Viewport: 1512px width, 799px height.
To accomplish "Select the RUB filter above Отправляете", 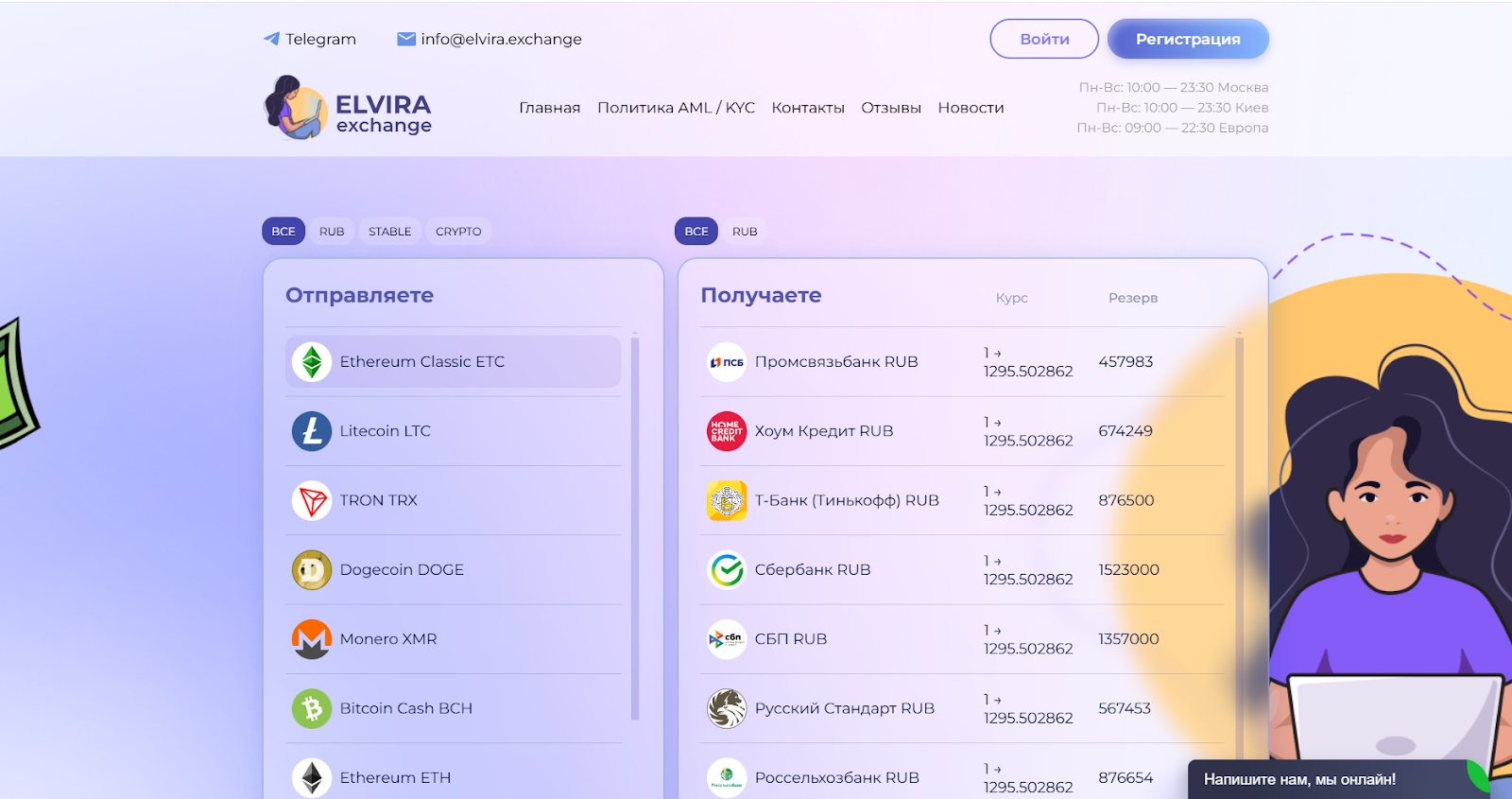I will (x=332, y=231).
